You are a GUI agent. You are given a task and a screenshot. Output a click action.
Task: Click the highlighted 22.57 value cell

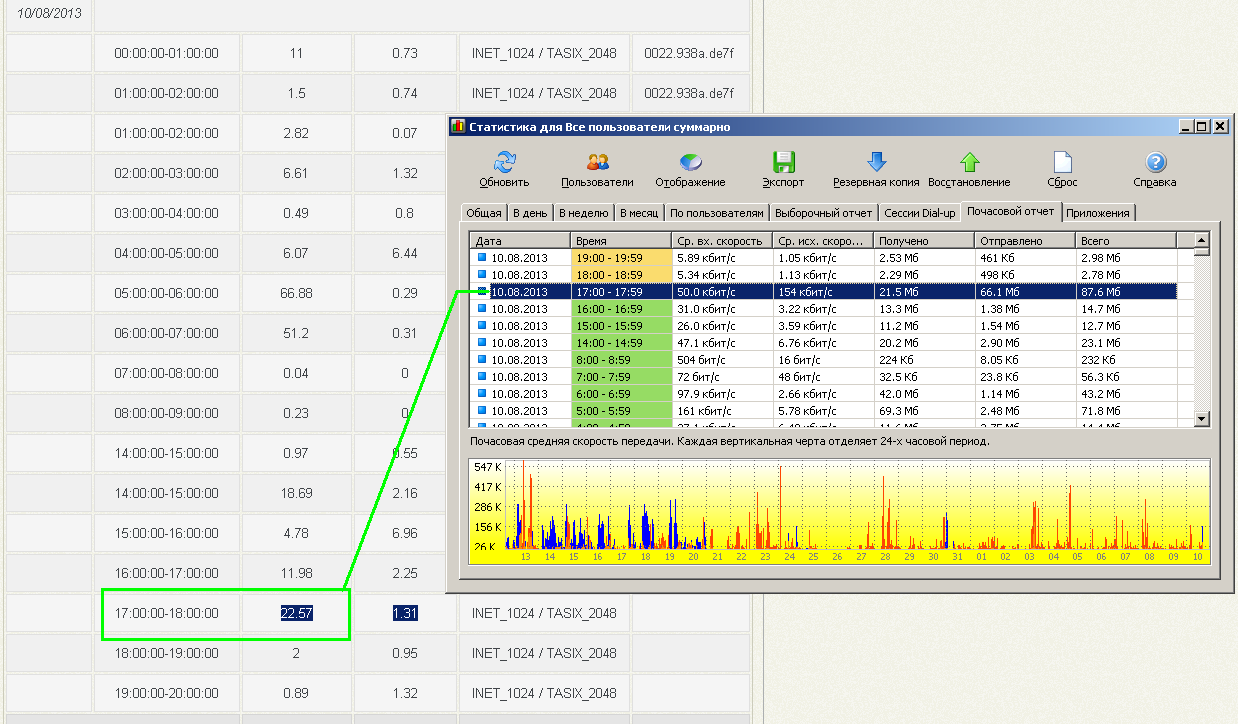click(x=296, y=613)
